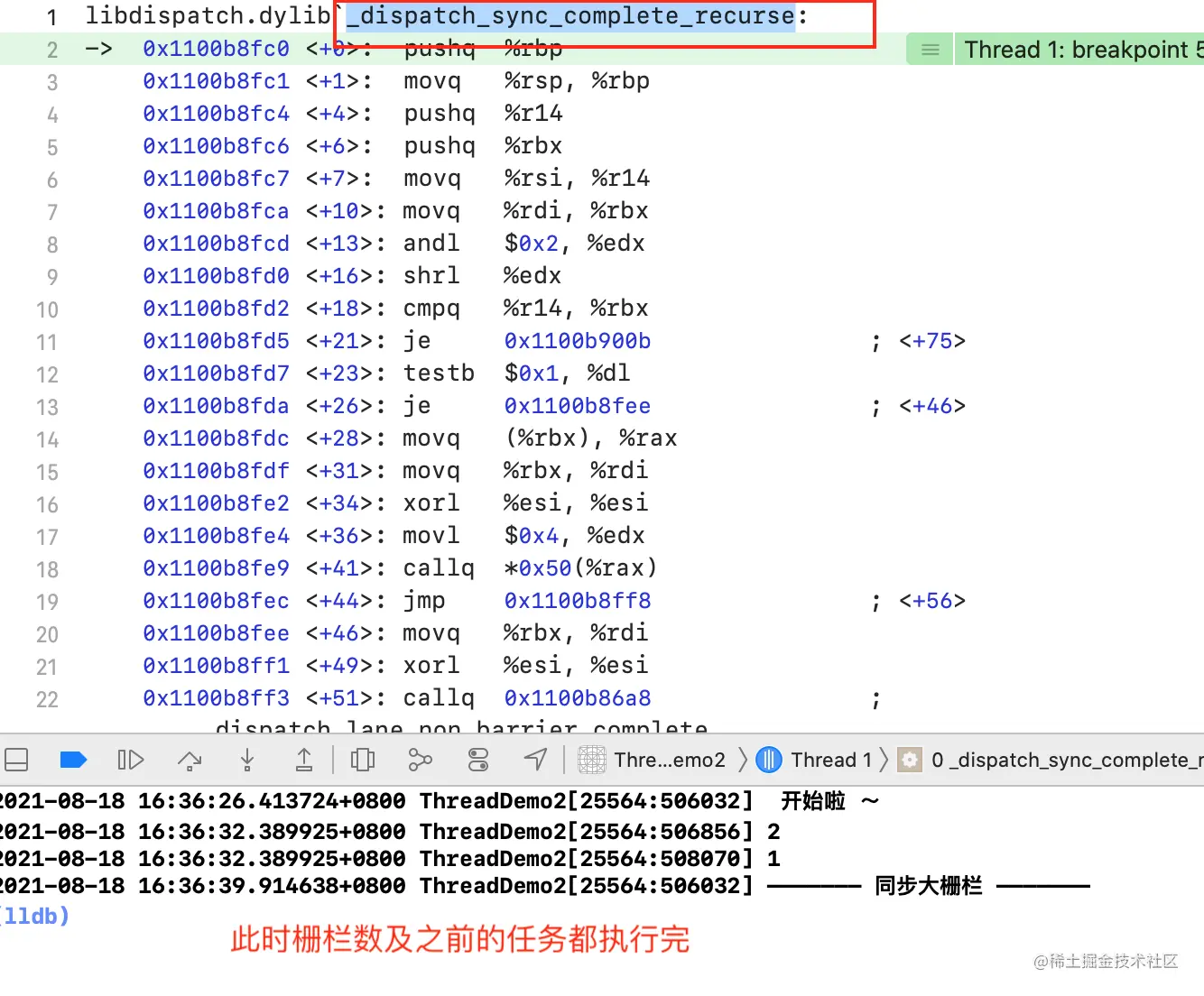Click the Thread 1 thread icon
Screen dimensions: 1204x996
coord(769,760)
